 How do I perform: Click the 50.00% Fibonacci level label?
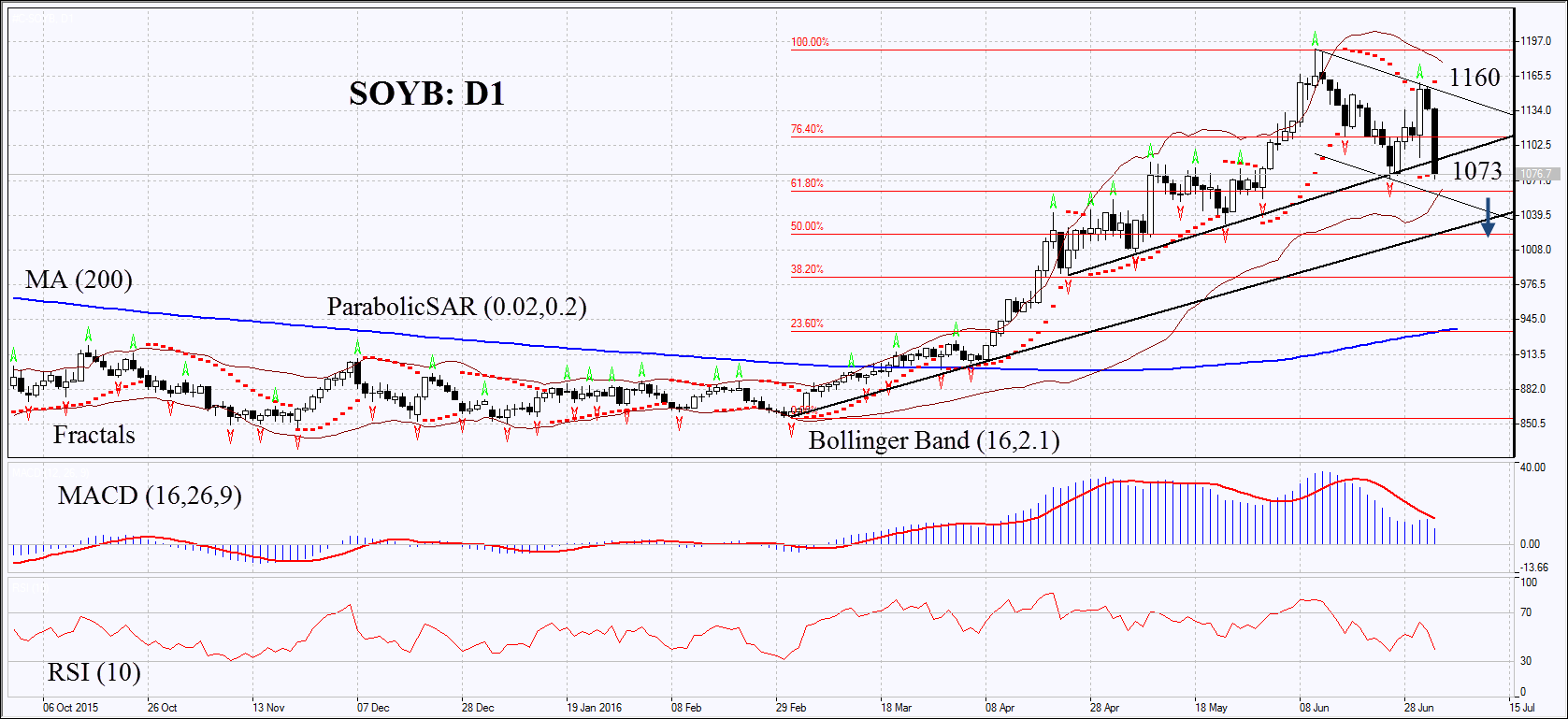(x=807, y=226)
